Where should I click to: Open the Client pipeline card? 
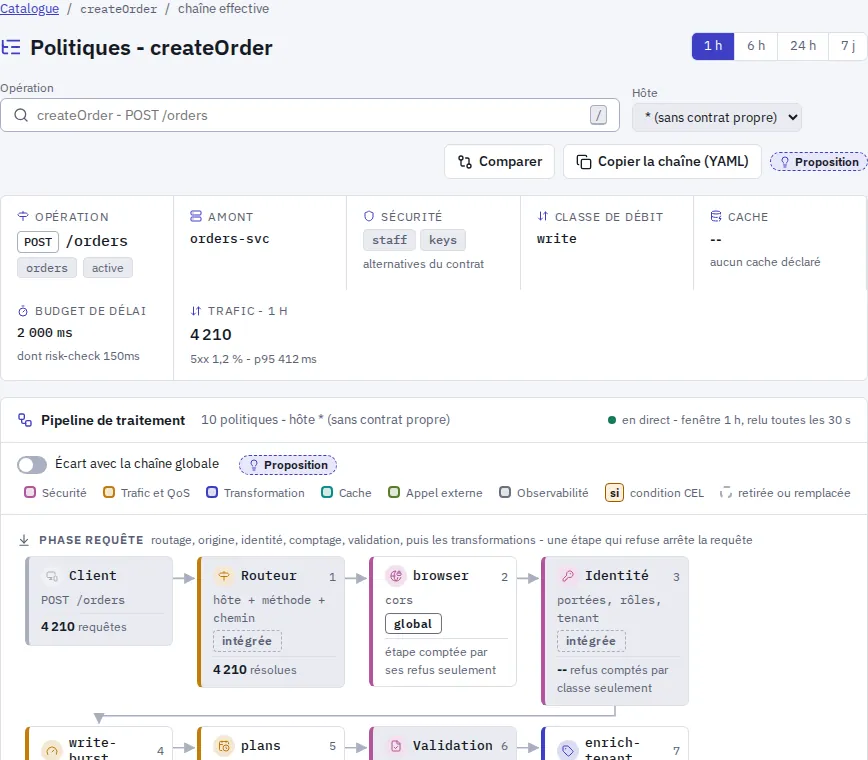tap(99, 601)
